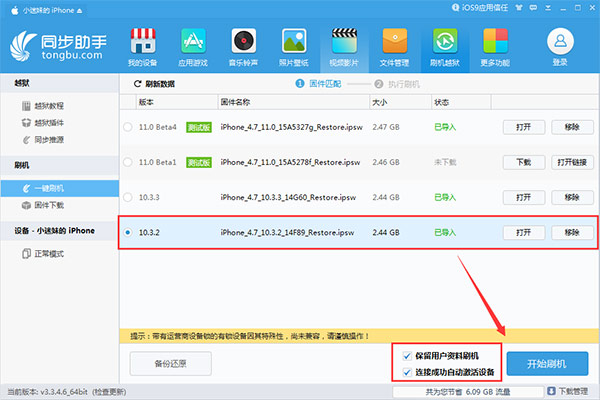Image resolution: width=600 pixels, height=400 pixels.
Task: Open 照片壁纸 picture icon
Action: pos(293,41)
